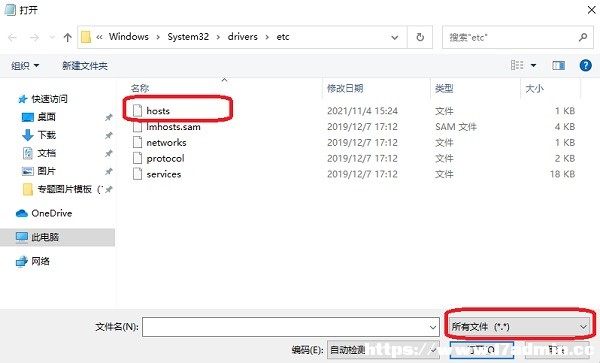The width and height of the screenshot is (600, 363).
Task: Click the etc breadcrumb segment
Action: point(283,37)
